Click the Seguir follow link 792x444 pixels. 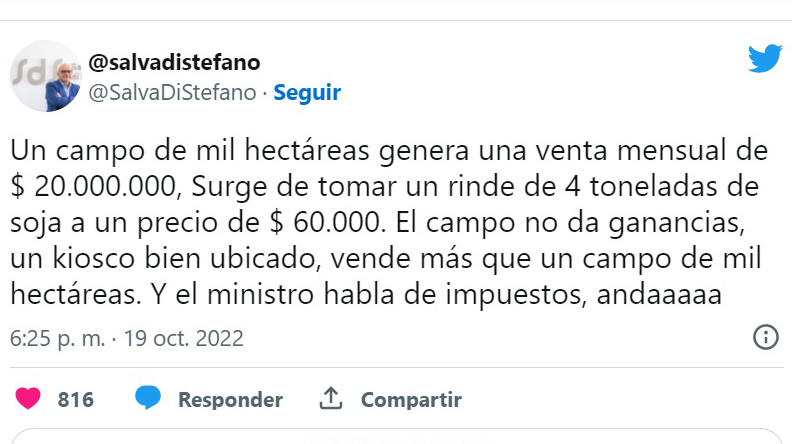click(307, 93)
